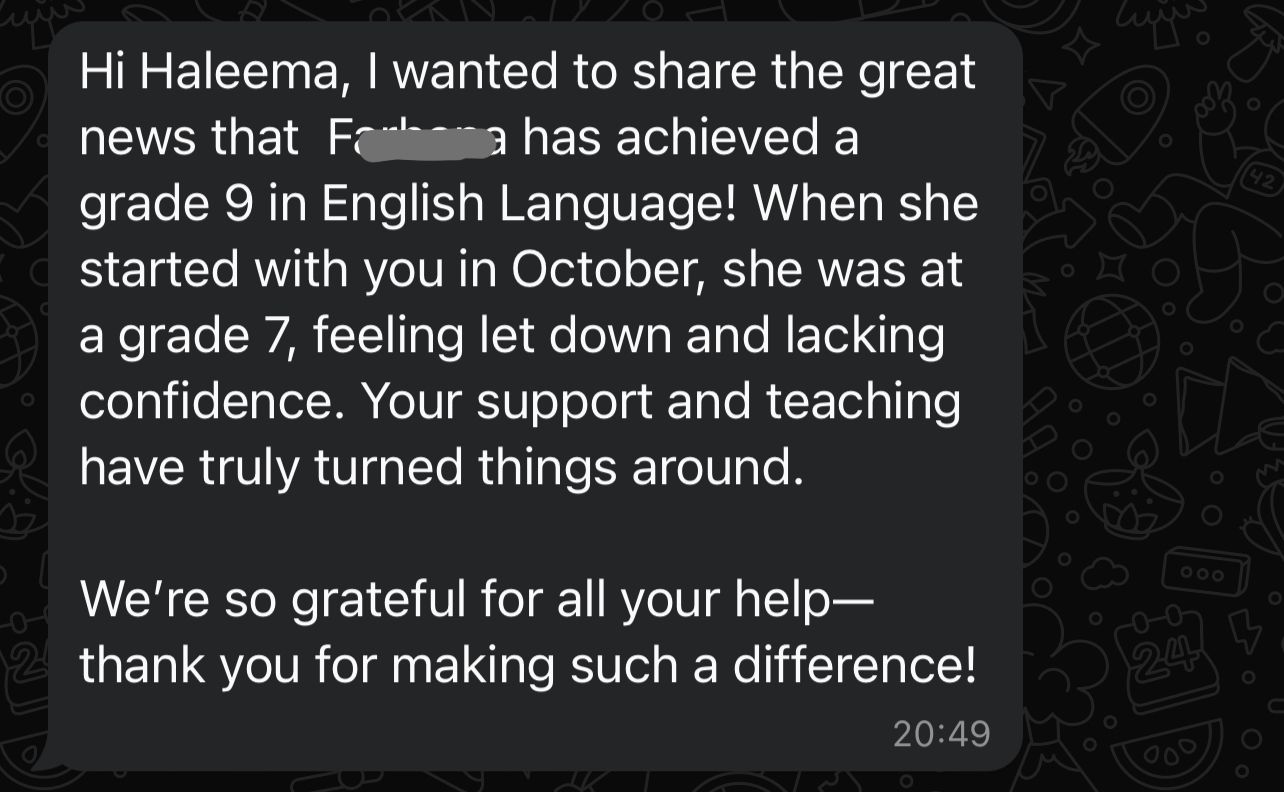
Task: Click the small cloud doodle
Action: [x=1102, y=573]
